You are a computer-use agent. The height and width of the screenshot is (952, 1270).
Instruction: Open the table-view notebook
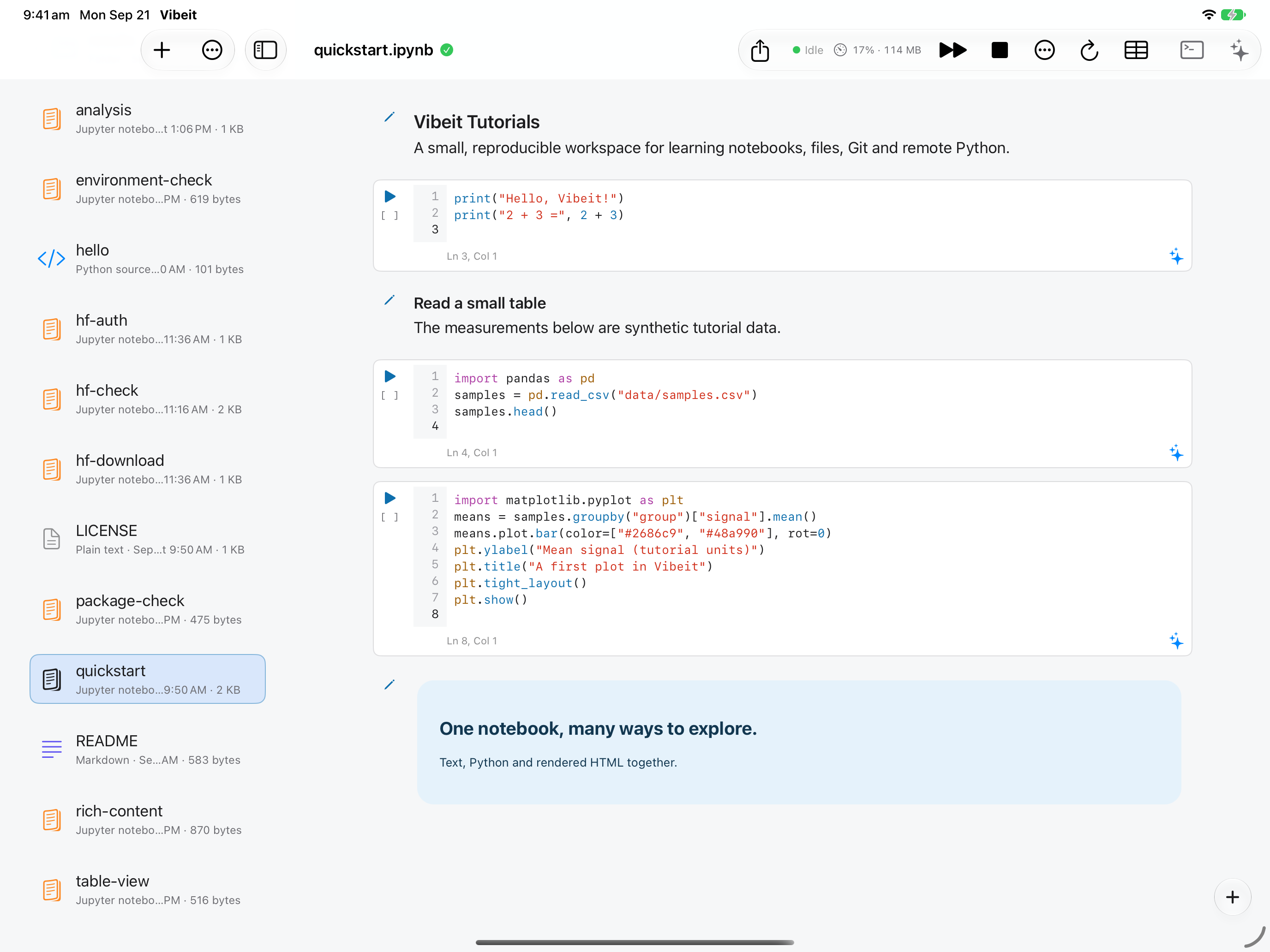148,889
